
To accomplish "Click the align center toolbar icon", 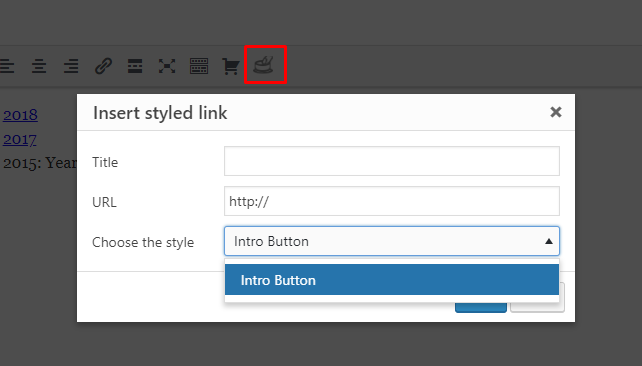I will pyautogui.click(x=39, y=66).
